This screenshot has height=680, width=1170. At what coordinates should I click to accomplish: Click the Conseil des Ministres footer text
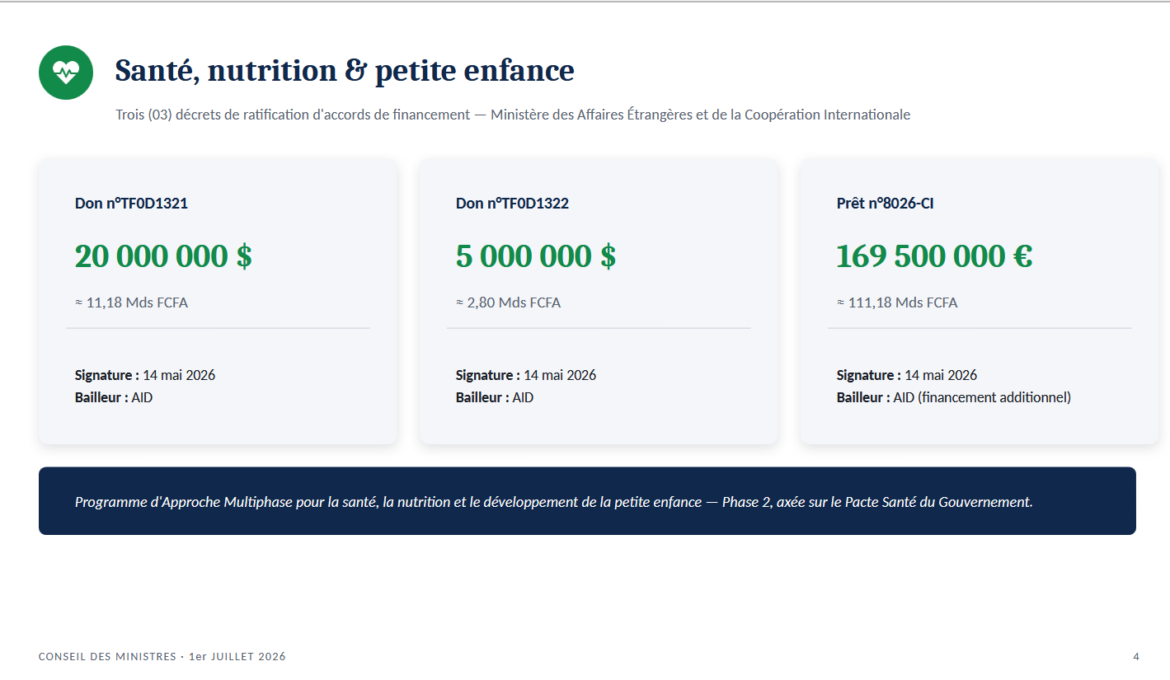coord(162,656)
